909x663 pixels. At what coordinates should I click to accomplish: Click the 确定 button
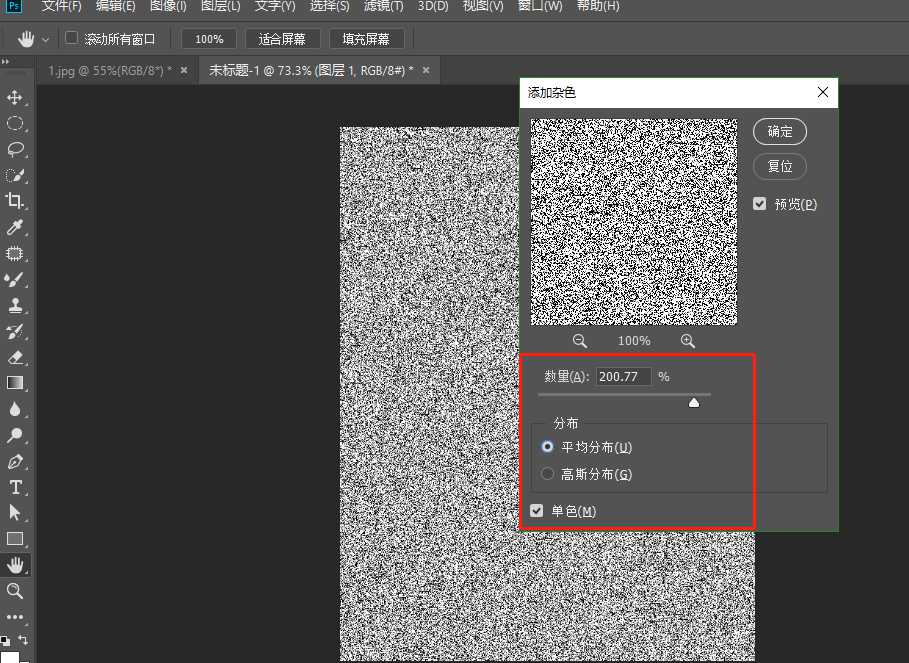pos(779,131)
